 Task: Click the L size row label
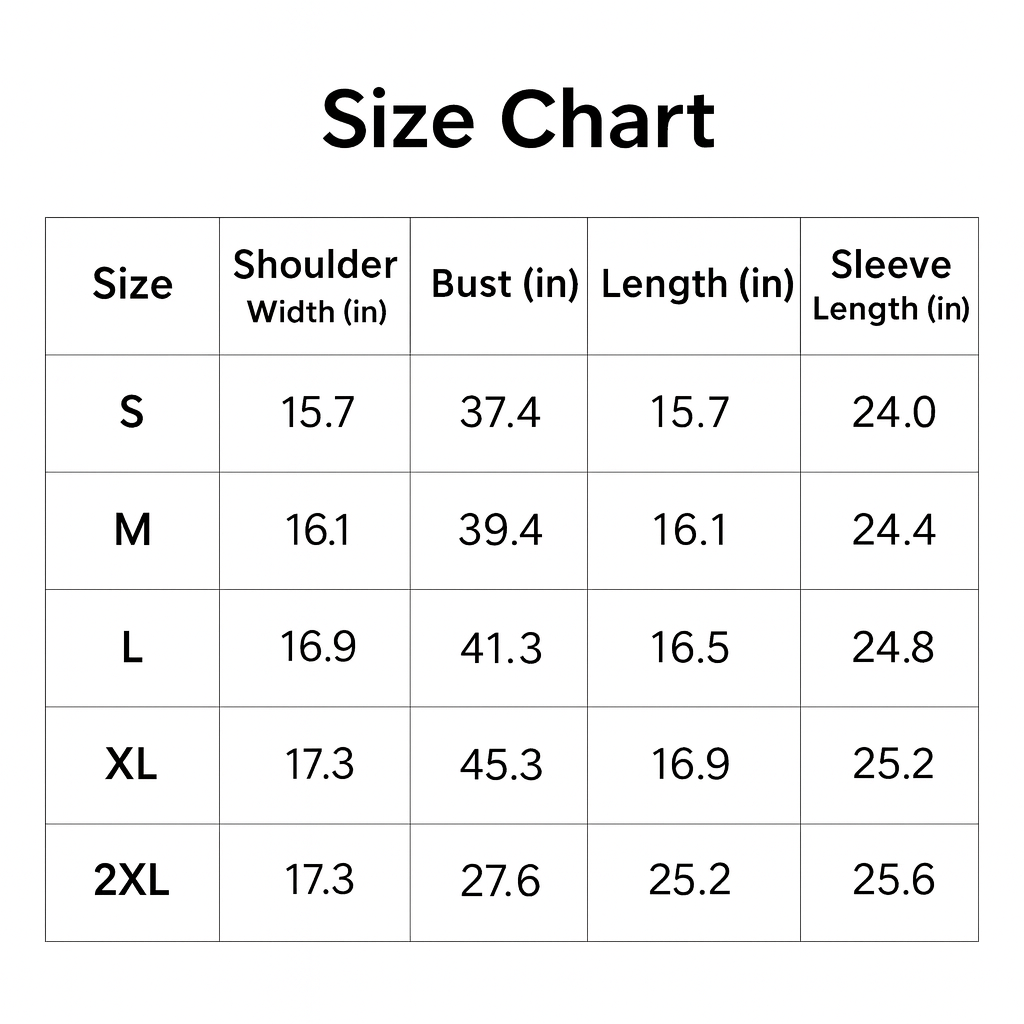132,648
